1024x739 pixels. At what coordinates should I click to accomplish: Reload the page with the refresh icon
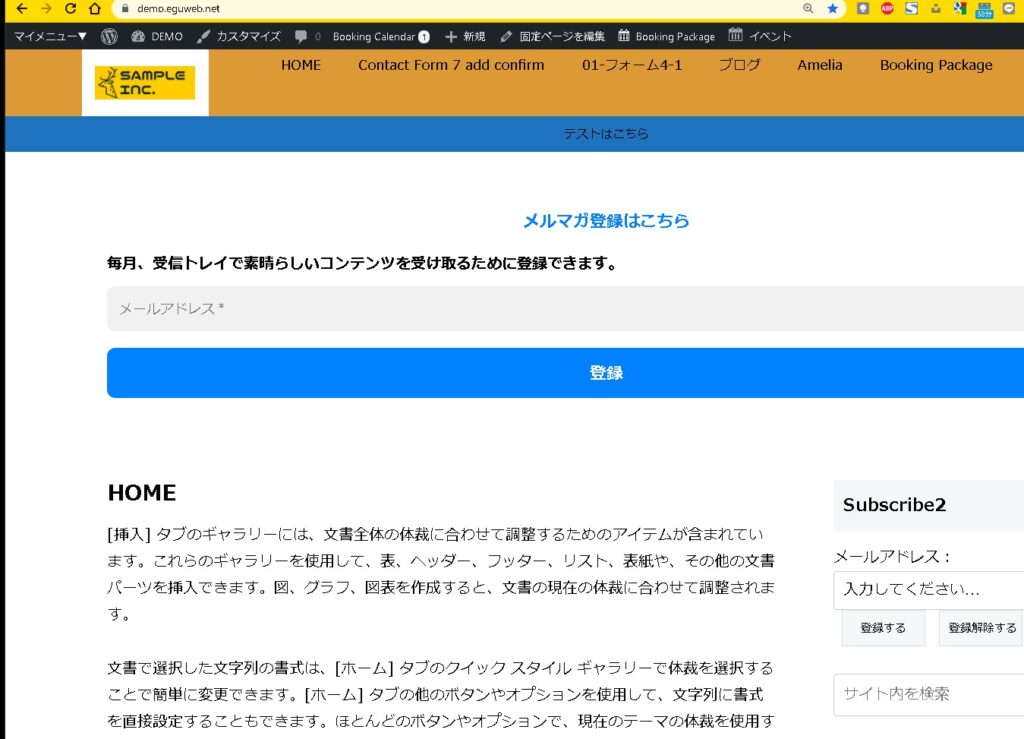click(70, 9)
